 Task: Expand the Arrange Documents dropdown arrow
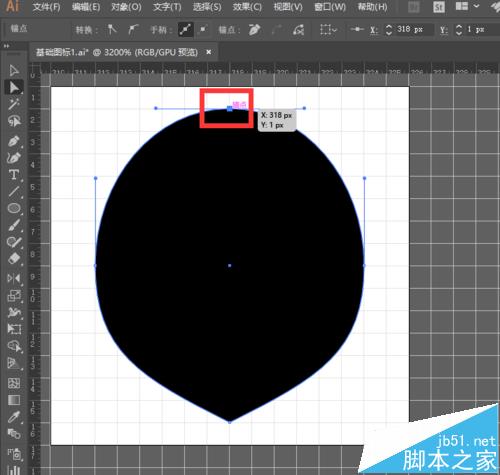click(x=476, y=6)
